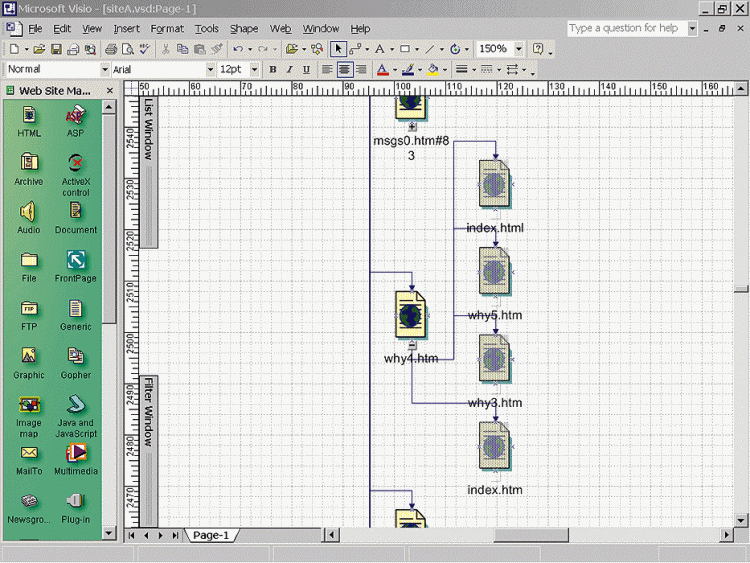Select the Plug-in stencil shape
Viewport: 750px width, 563px height.
76,508
